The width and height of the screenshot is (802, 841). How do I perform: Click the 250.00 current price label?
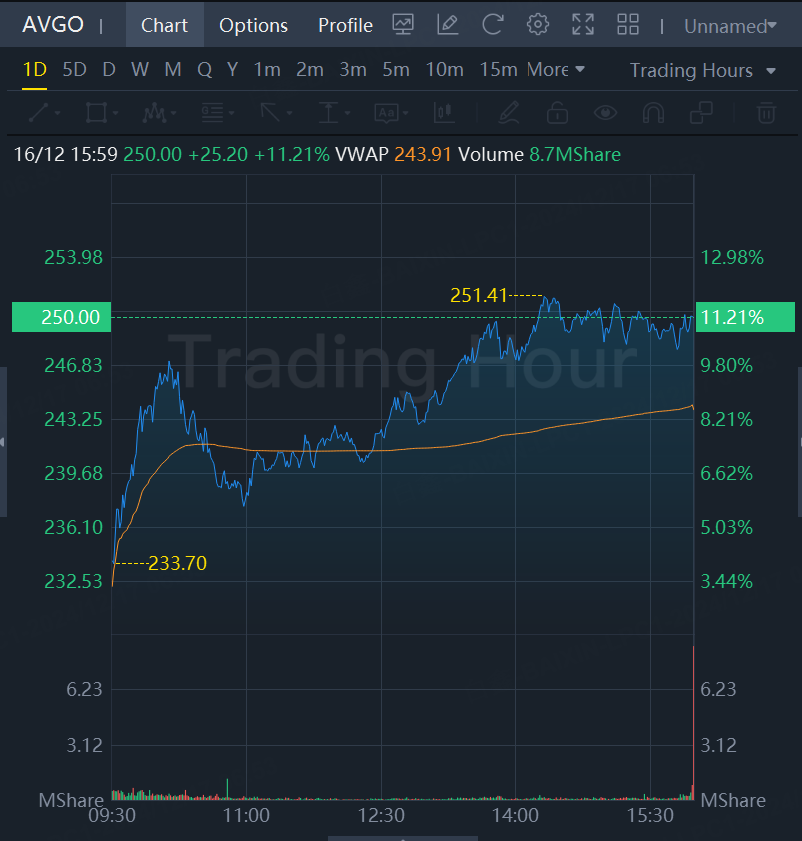click(x=62, y=317)
